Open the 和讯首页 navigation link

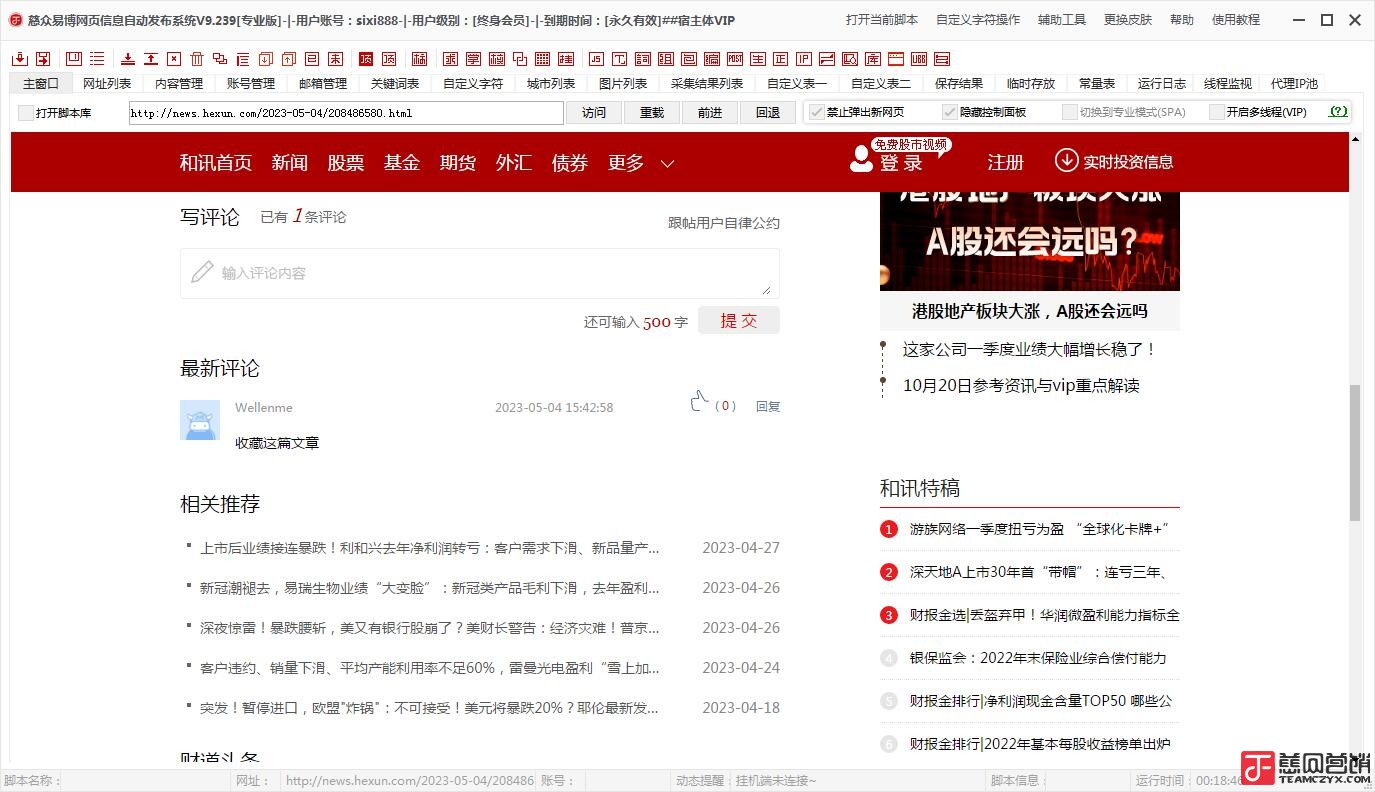[x=216, y=162]
